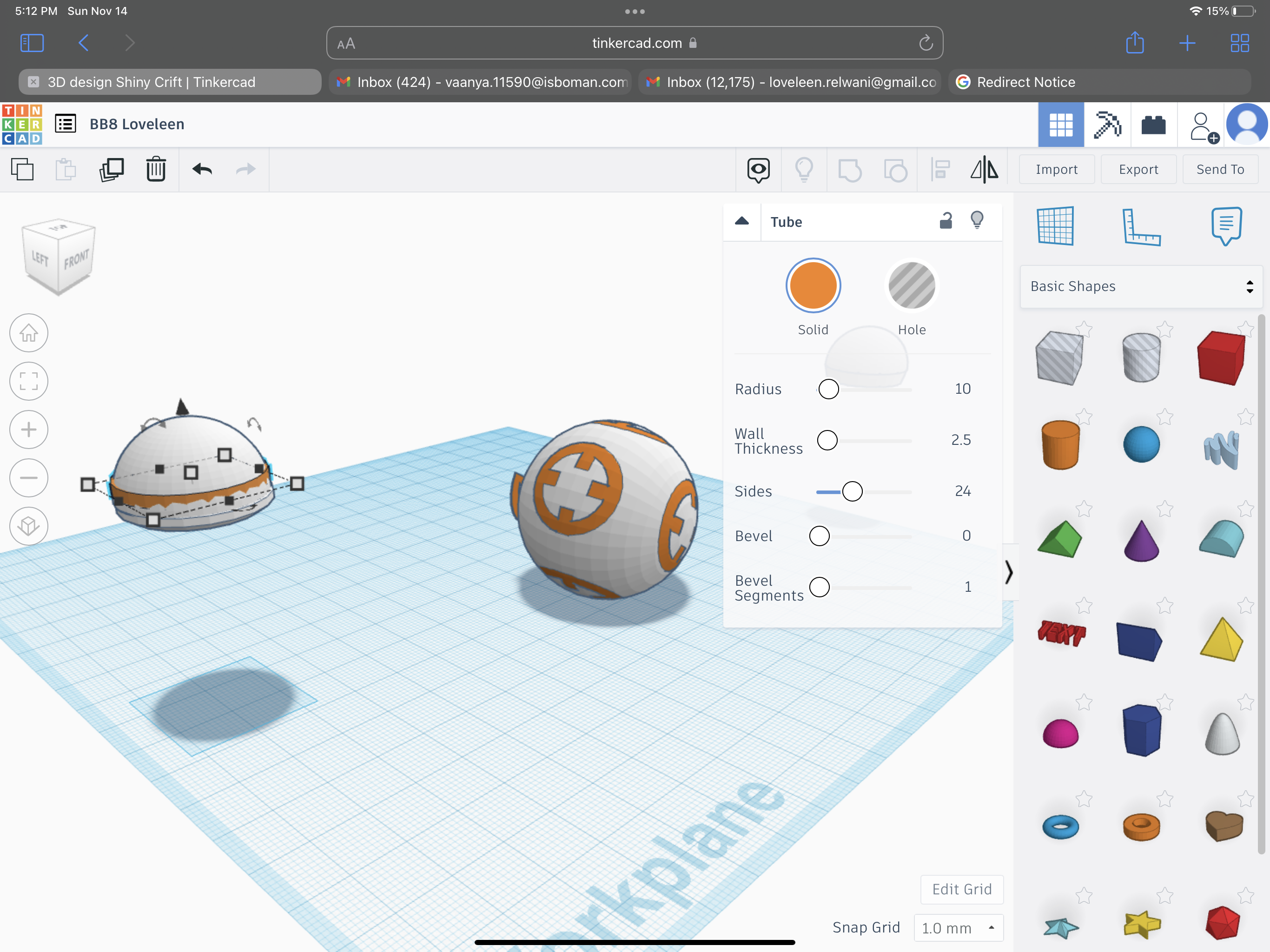1270x952 pixels.
Task: Click the Safari share icon
Action: tap(1135, 42)
